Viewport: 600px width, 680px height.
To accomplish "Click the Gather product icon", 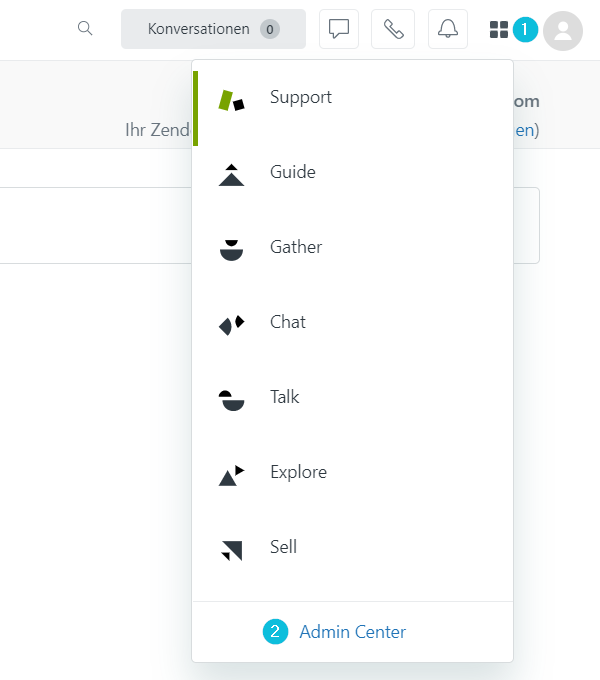I will tap(232, 250).
